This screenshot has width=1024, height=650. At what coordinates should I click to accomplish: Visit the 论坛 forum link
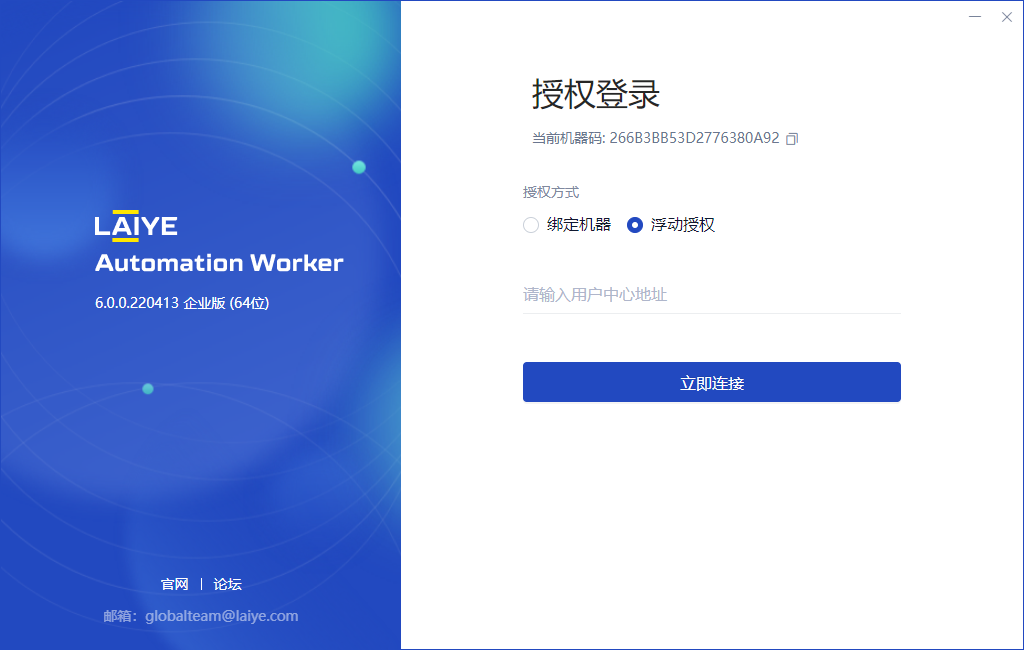click(x=228, y=584)
